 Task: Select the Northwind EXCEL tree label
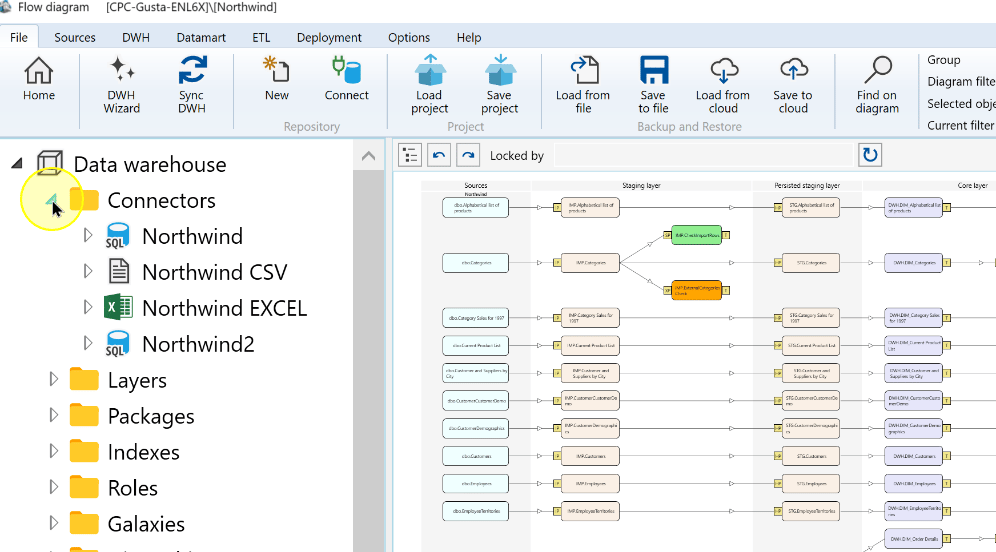[x=224, y=307]
